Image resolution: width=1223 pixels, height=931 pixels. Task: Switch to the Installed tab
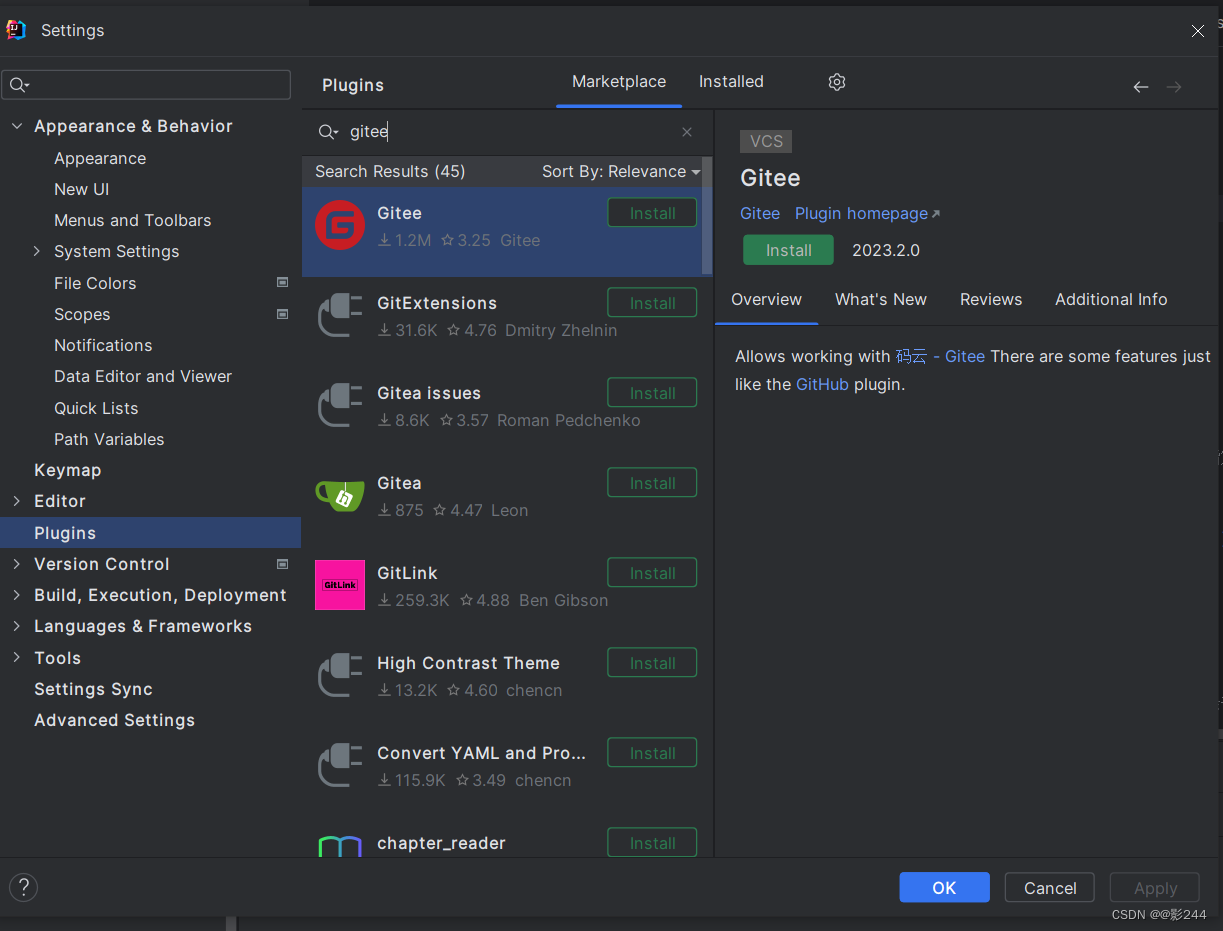click(731, 82)
